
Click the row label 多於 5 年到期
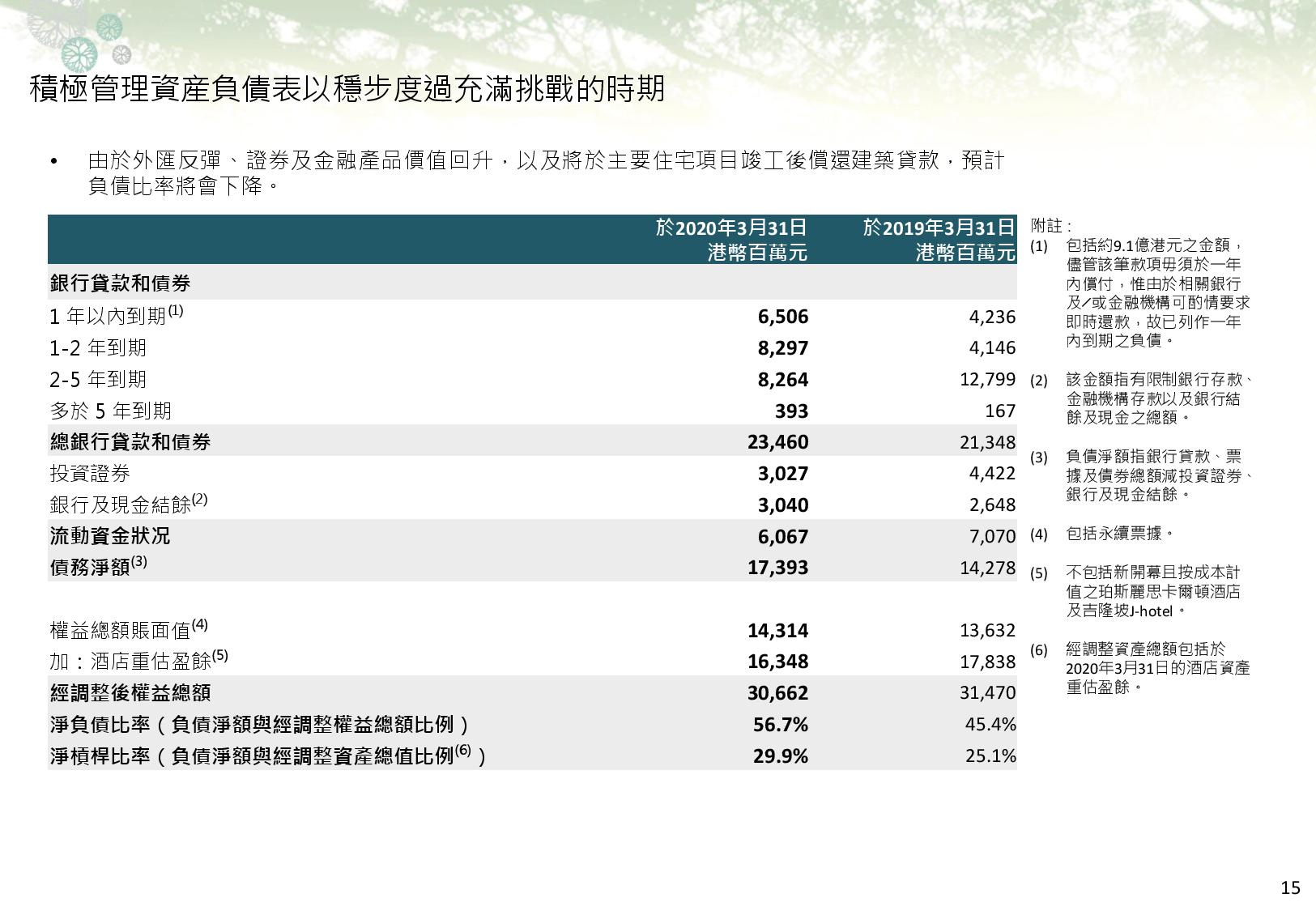pyautogui.click(x=111, y=411)
